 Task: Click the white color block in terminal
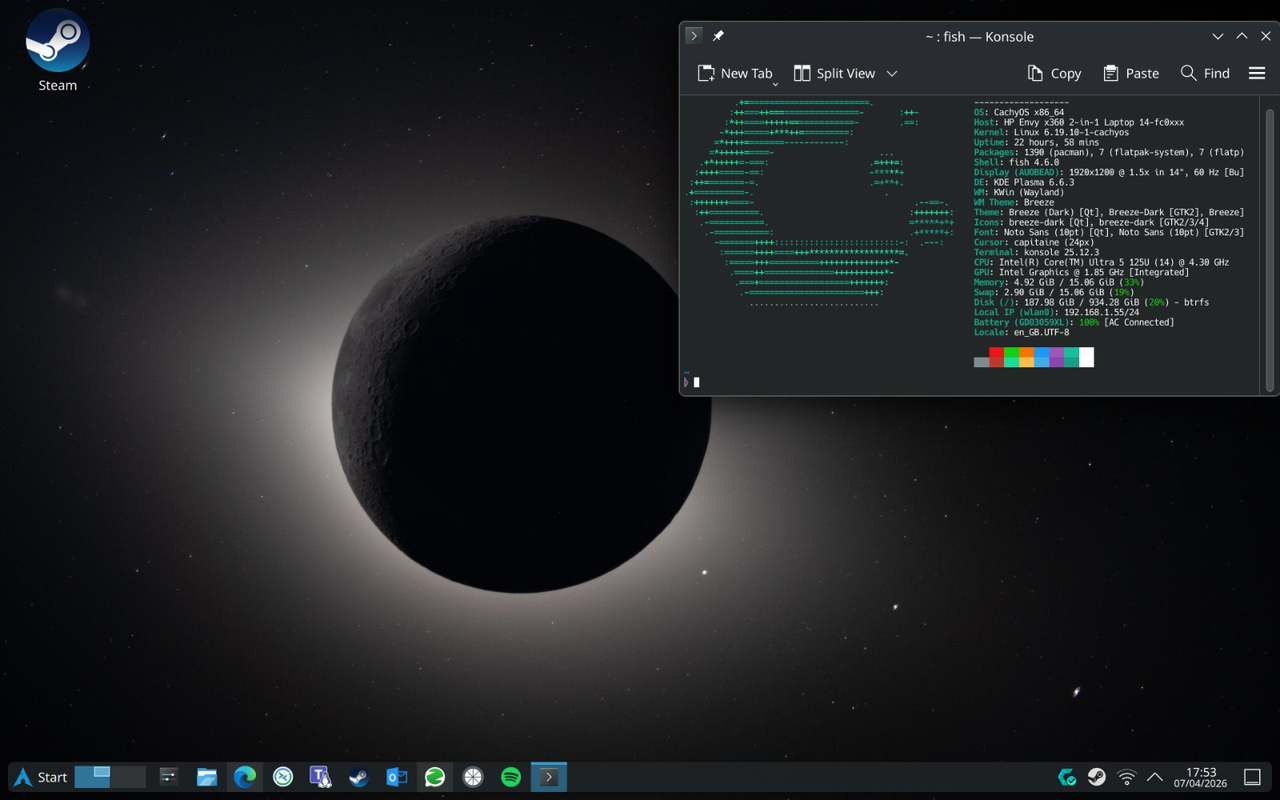1086,357
